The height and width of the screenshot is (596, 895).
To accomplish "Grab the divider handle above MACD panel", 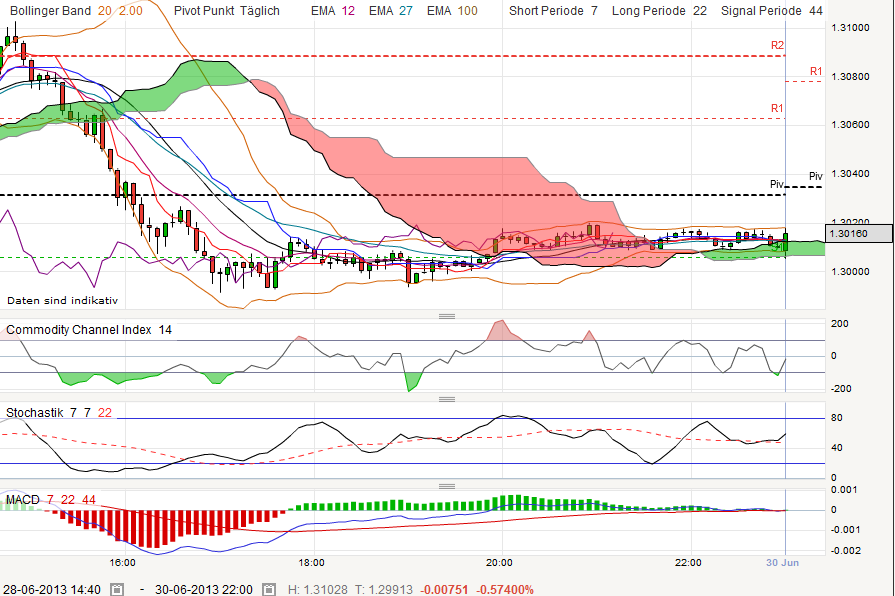I will pyautogui.click(x=447, y=486).
